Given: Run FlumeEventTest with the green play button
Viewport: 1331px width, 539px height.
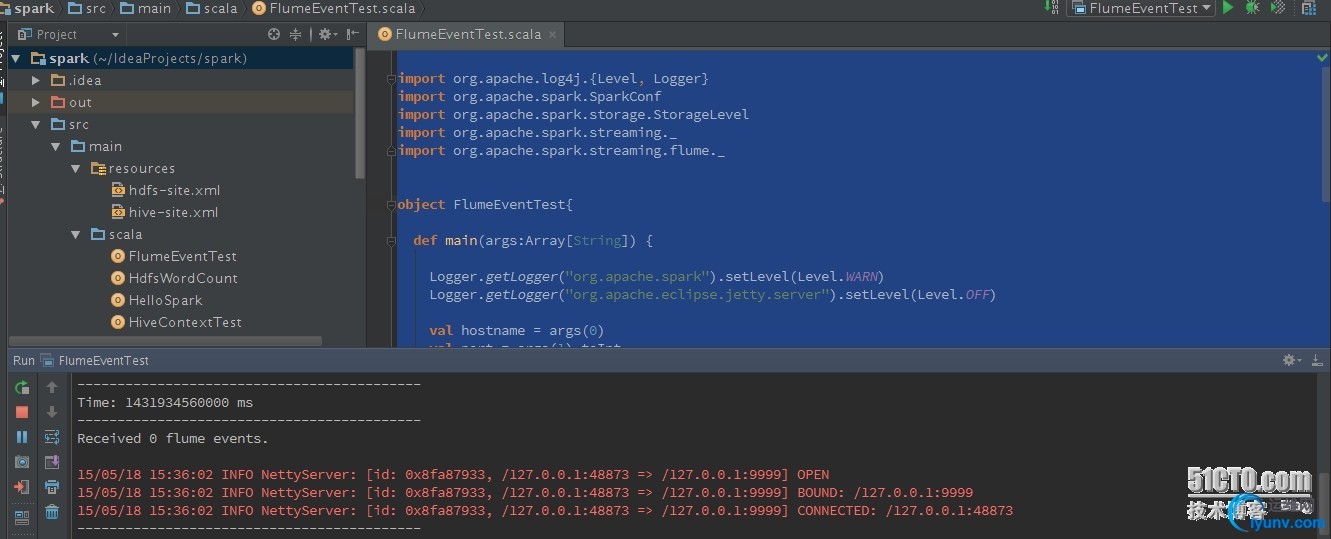Looking at the screenshot, I should coord(1227,8).
